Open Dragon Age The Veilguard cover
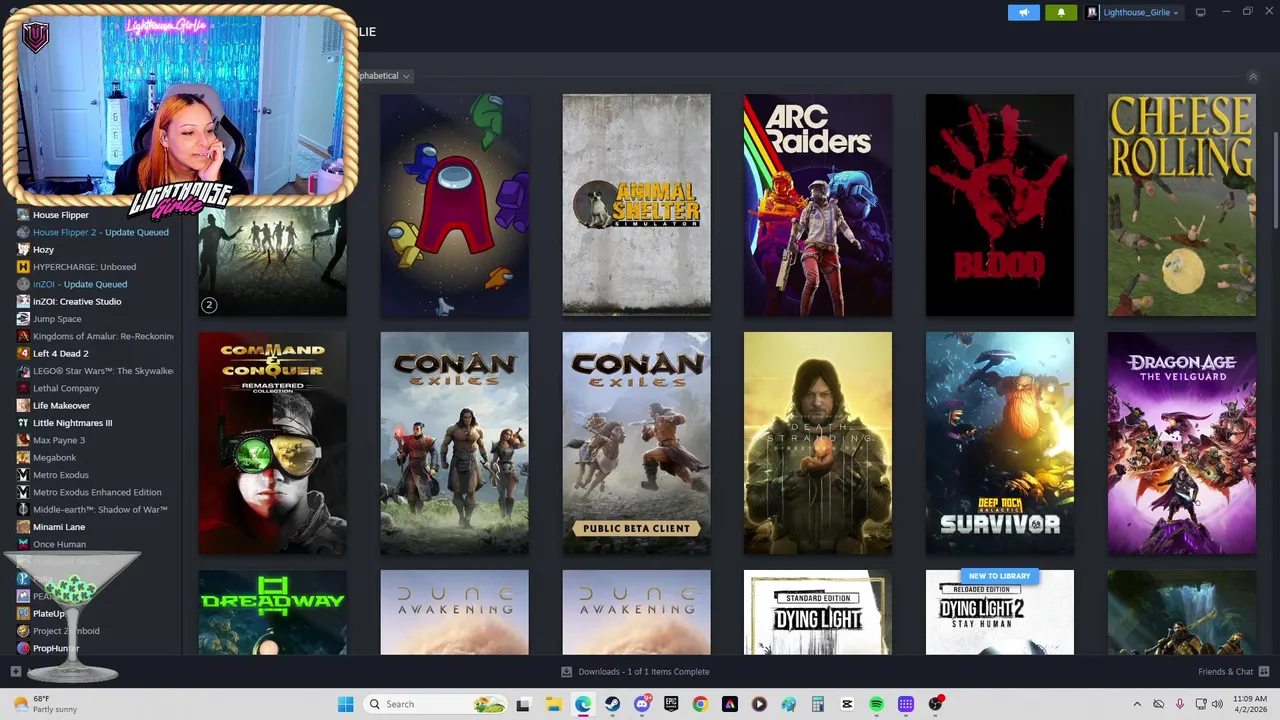This screenshot has width=1280, height=720. point(1181,443)
